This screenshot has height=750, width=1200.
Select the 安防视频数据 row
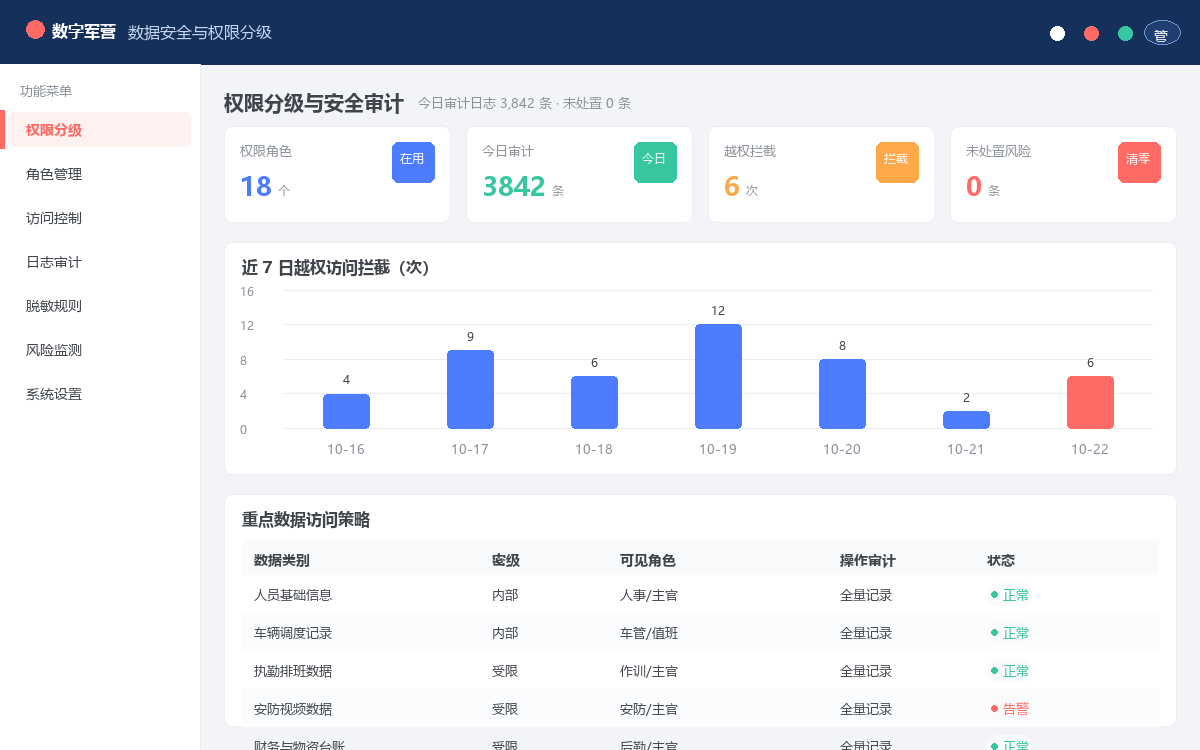point(700,709)
